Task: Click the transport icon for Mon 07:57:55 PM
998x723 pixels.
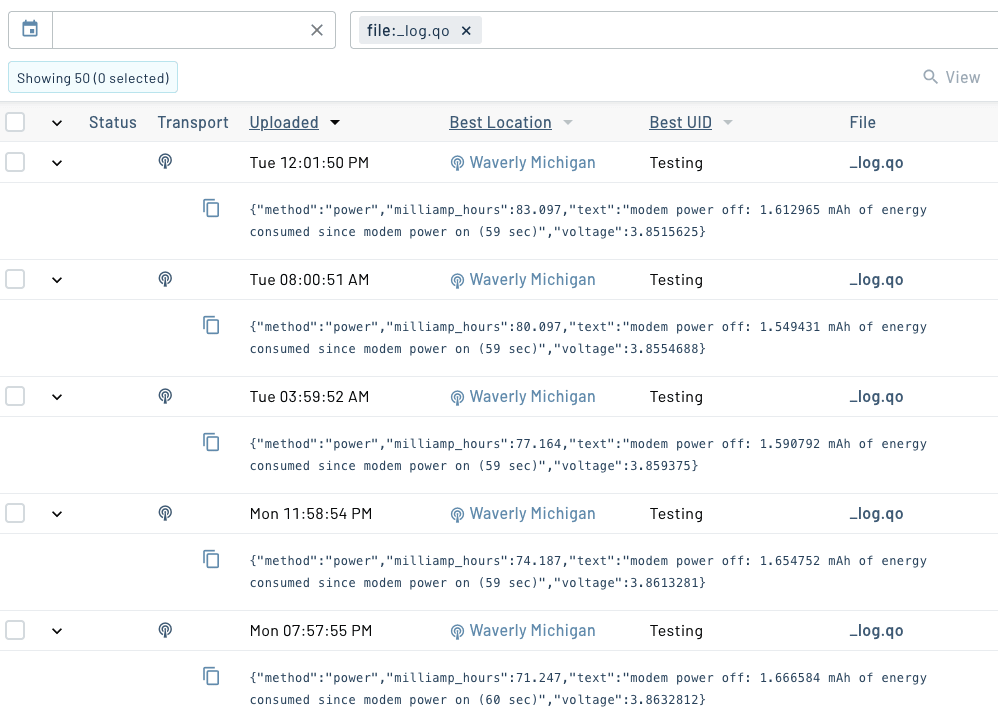Action: click(x=165, y=629)
